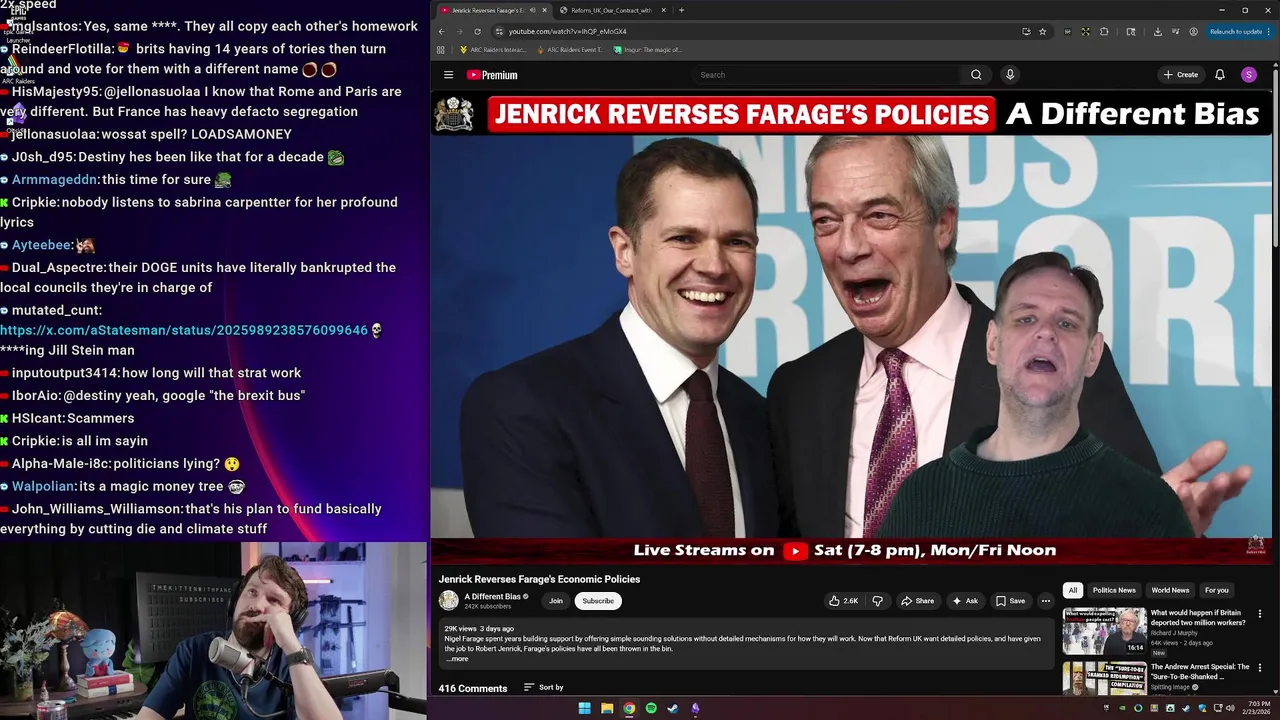Click the main video player

(x=851, y=327)
